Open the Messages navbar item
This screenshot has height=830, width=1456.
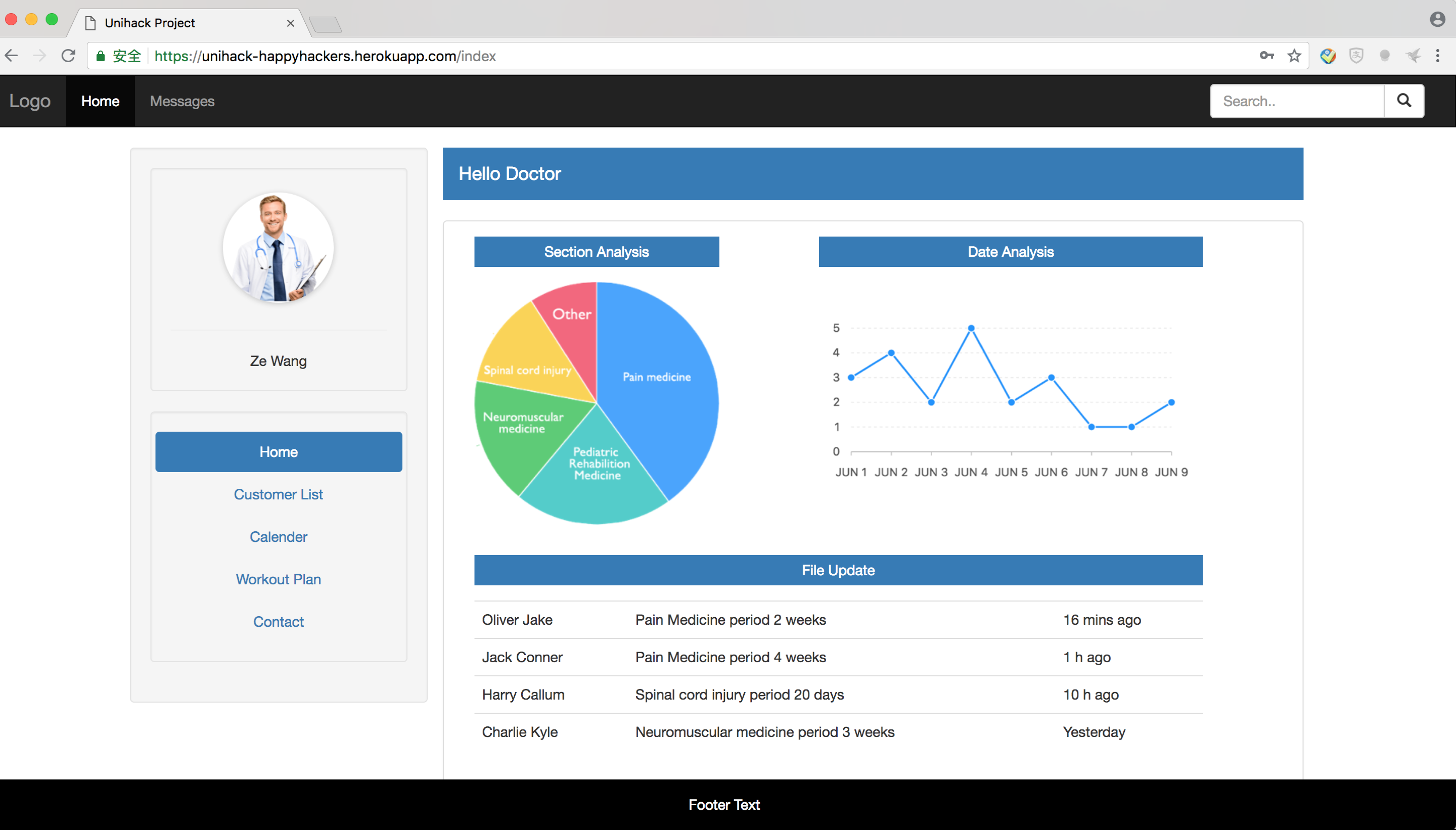click(x=182, y=102)
